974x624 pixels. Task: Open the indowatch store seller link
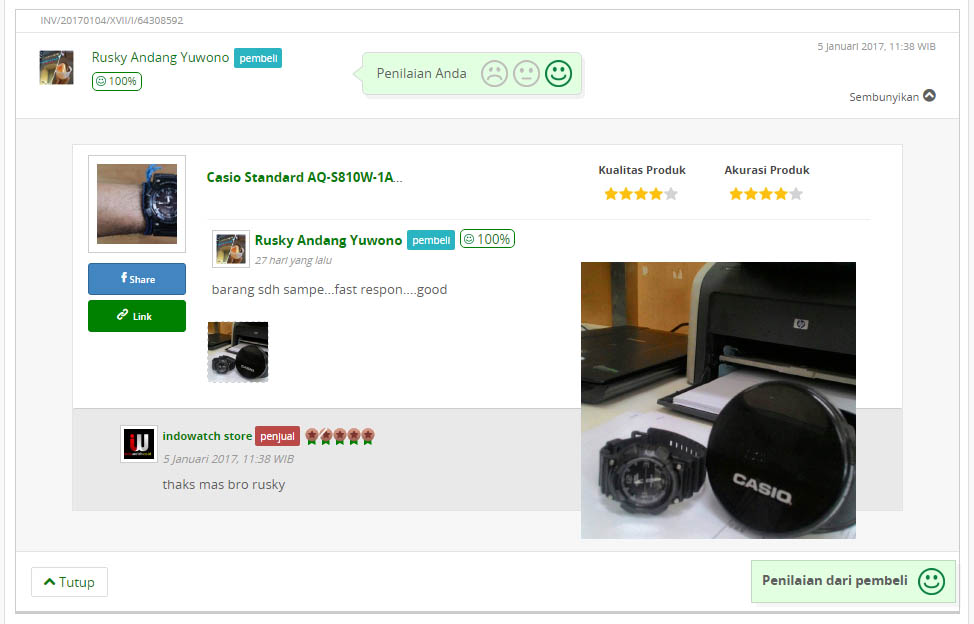207,436
